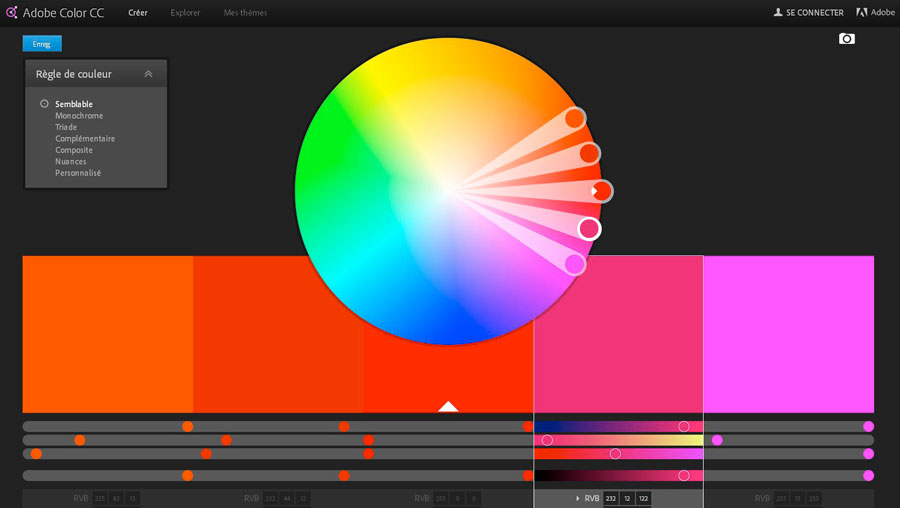The height and width of the screenshot is (508, 900).
Task: Click the RVB label under the magenta swatch
Action: 762,498
